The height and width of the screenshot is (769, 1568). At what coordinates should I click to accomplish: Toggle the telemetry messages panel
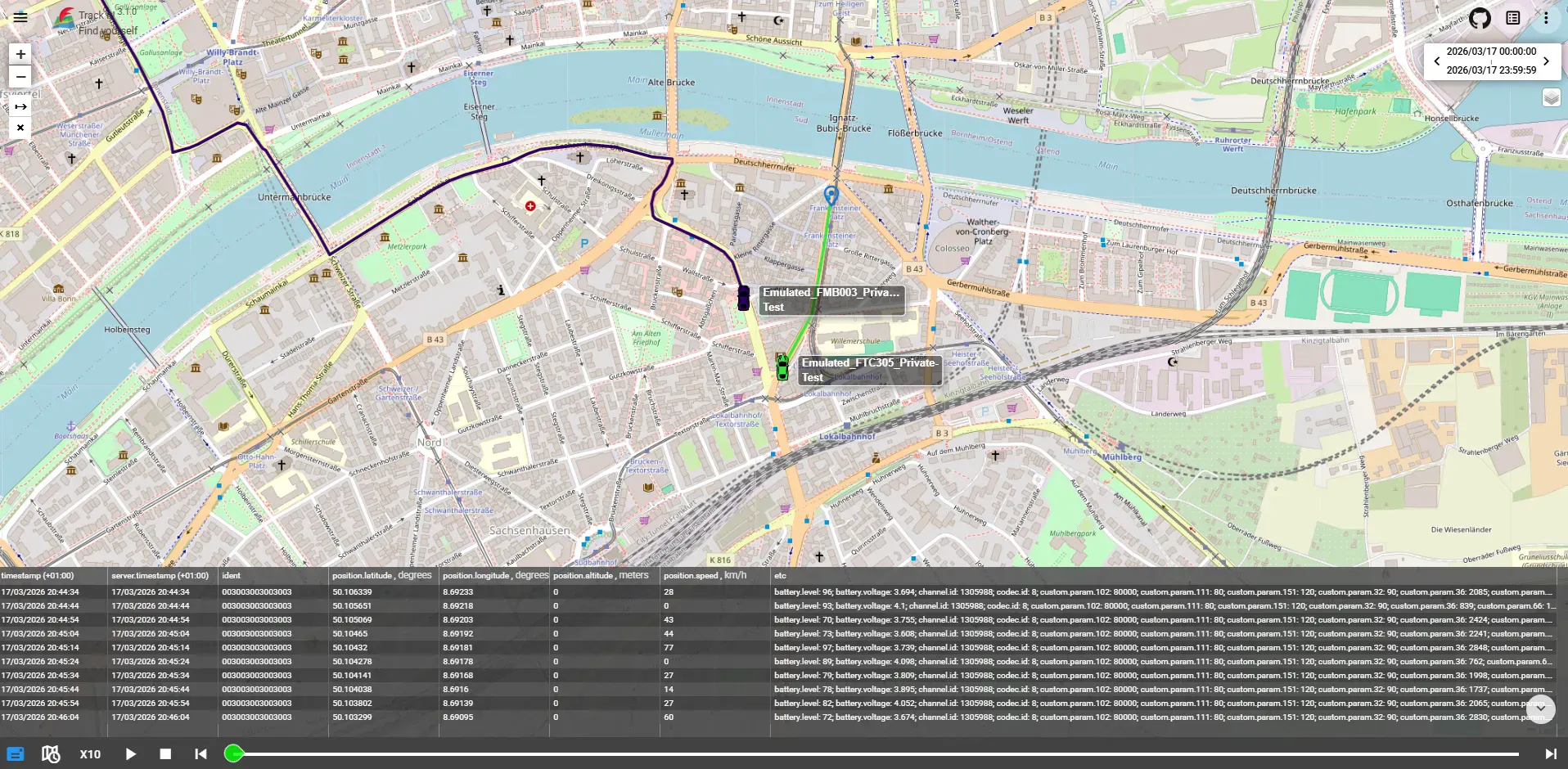[x=16, y=754]
